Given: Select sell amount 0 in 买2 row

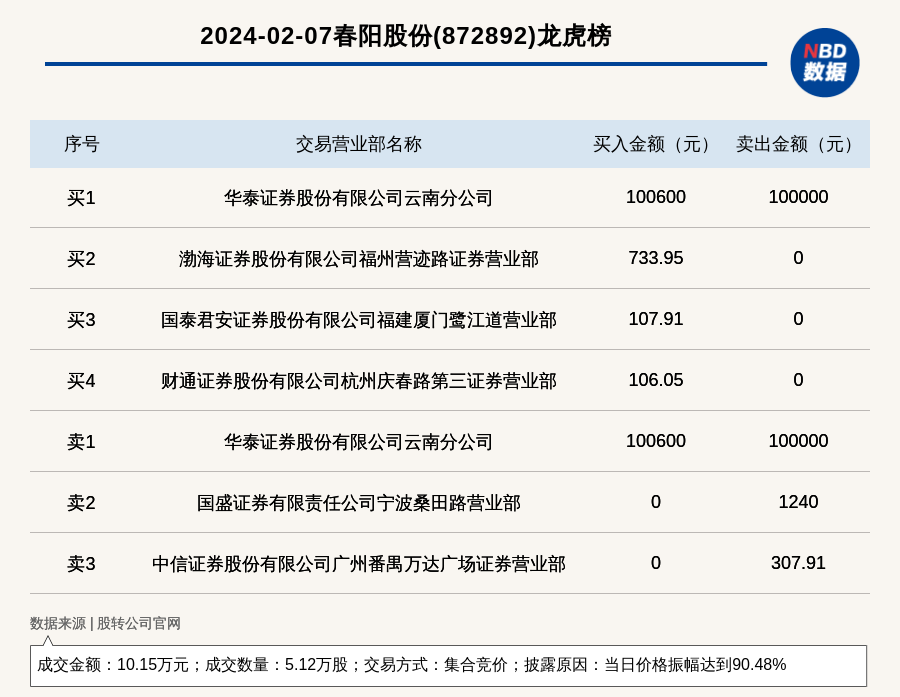Looking at the screenshot, I should [x=798, y=258].
